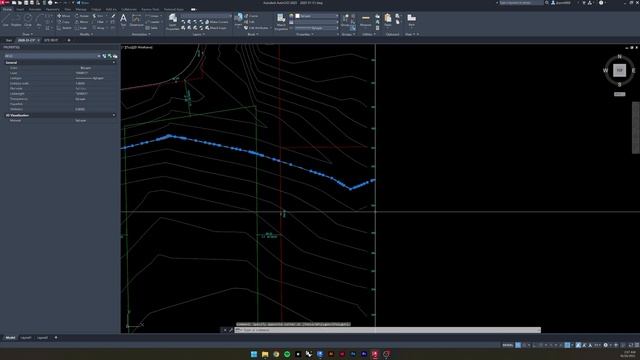Open Spotify from the taskbar
This screenshot has width=640, height=360.
287,354
